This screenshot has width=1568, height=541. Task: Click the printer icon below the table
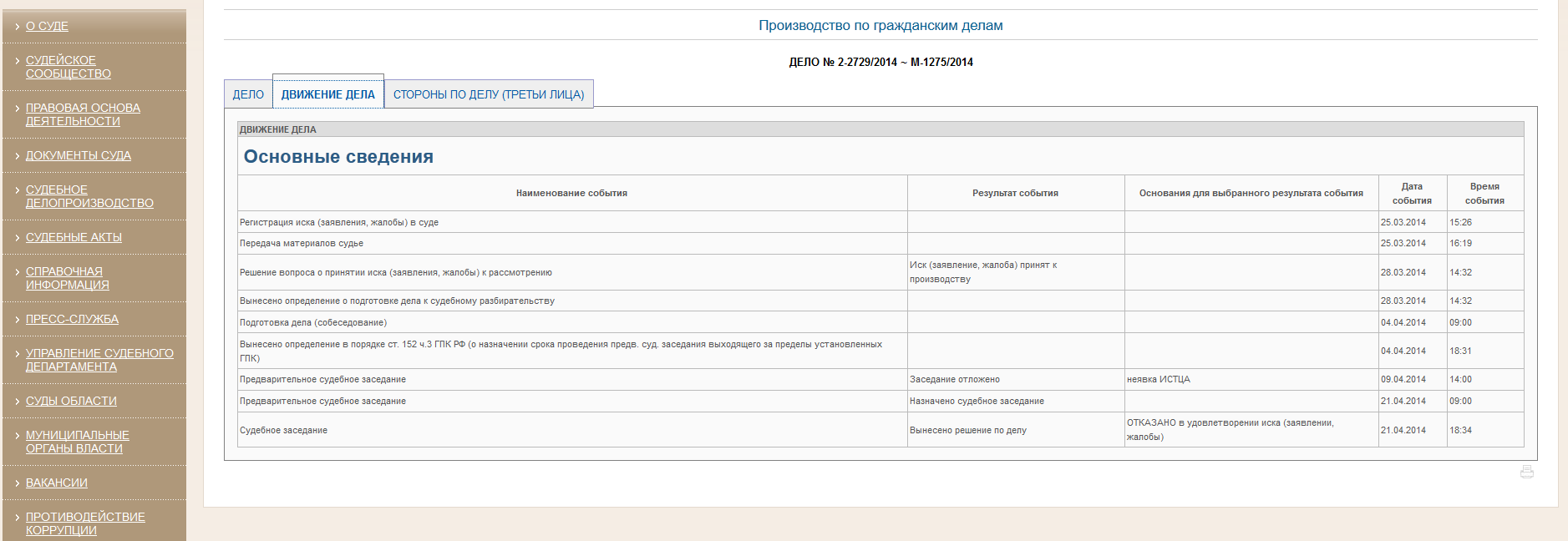point(1526,472)
